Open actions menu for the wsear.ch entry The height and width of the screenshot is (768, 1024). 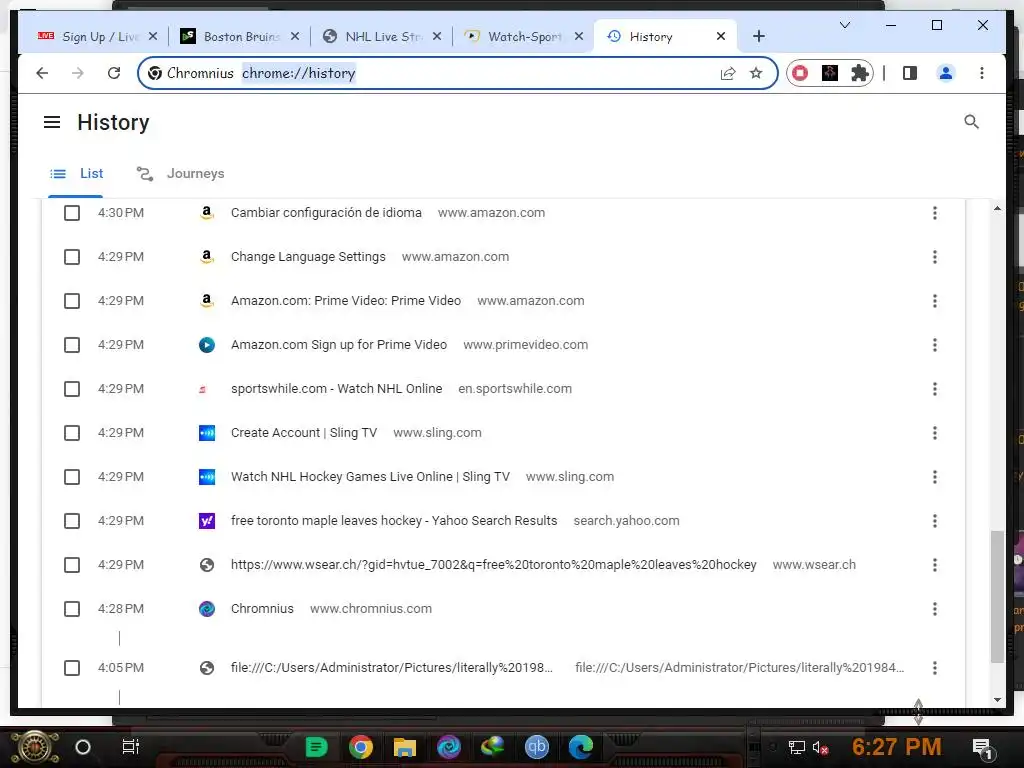pos(935,565)
